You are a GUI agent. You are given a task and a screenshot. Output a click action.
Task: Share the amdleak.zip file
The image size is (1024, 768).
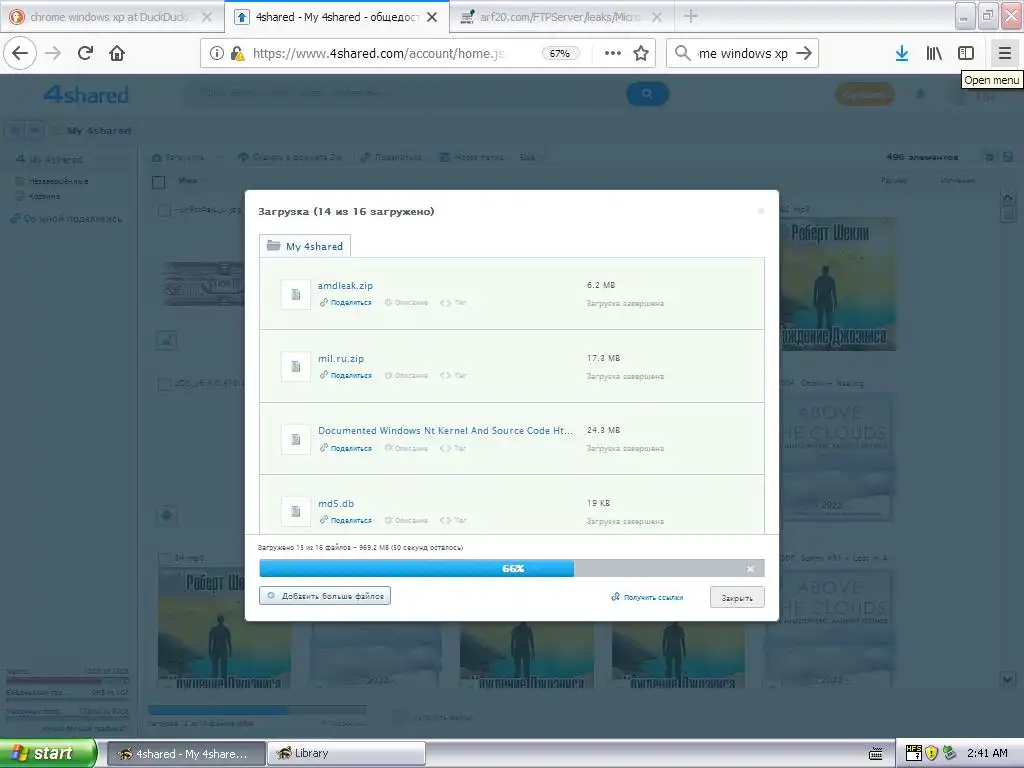pos(345,302)
